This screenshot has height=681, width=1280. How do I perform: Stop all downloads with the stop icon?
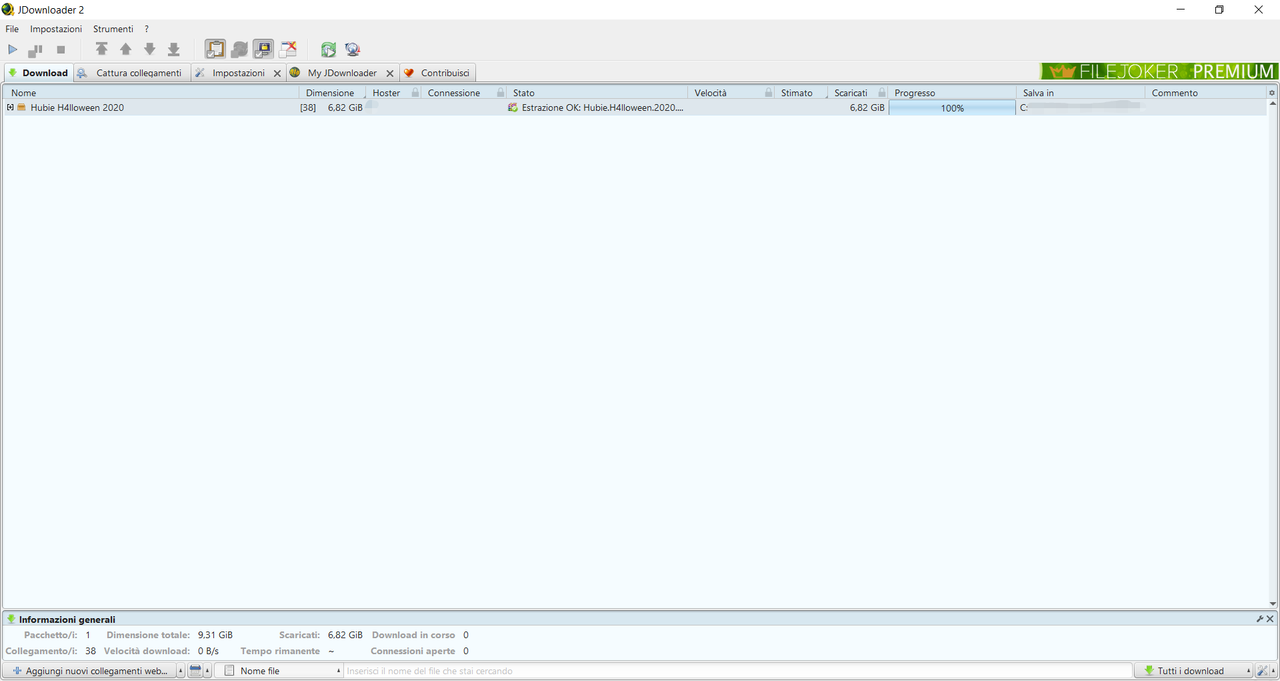click(60, 49)
